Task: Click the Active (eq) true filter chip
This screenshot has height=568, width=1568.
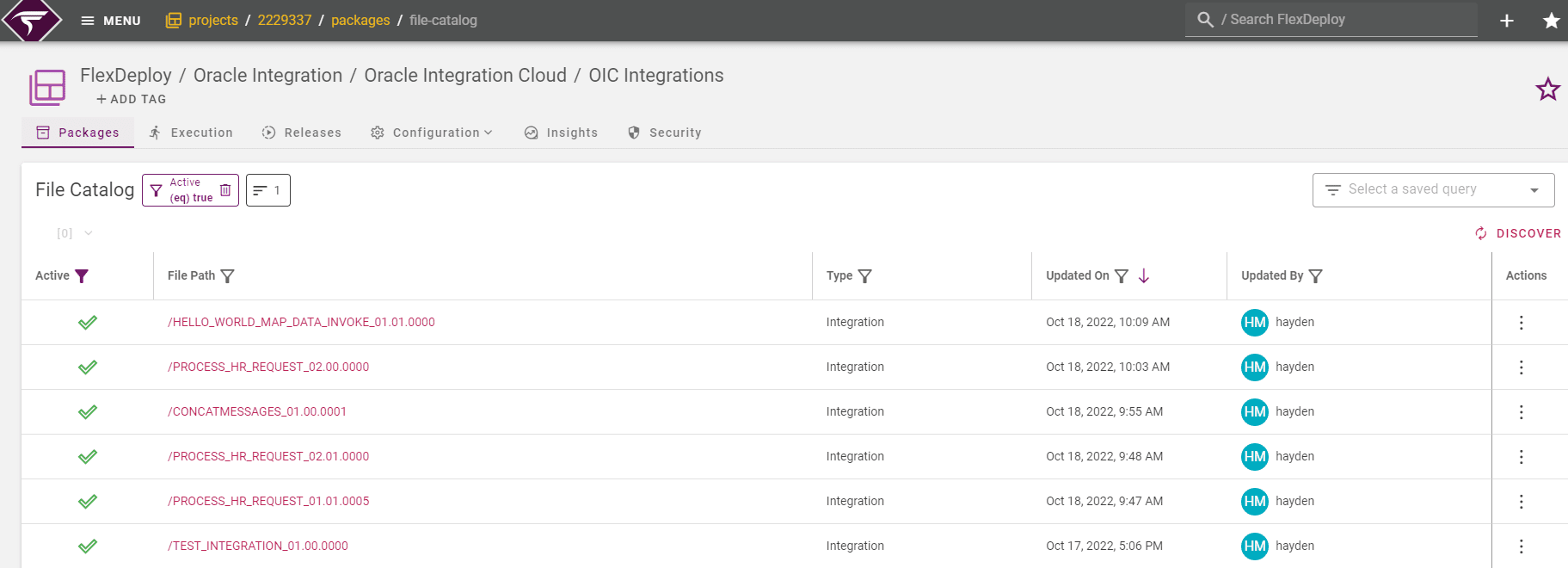Action: [x=190, y=190]
